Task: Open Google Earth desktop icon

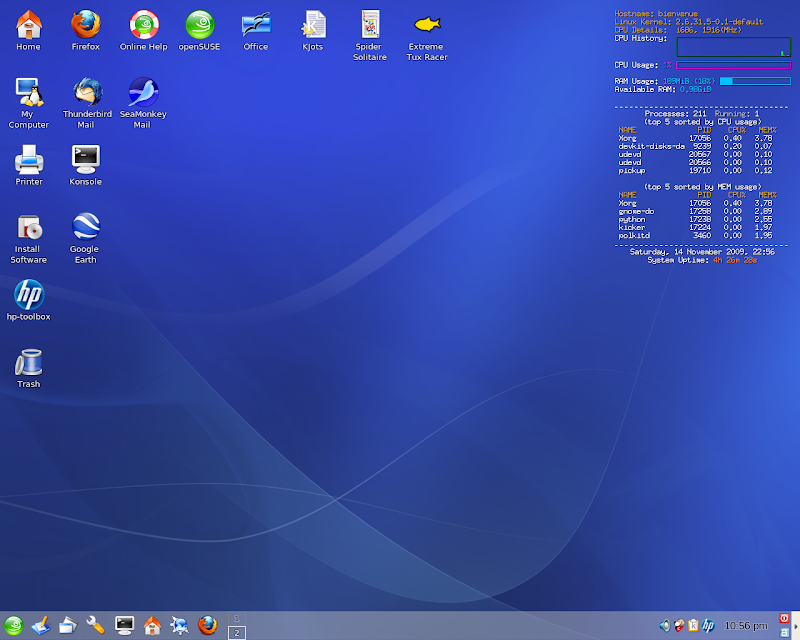Action: click(85, 227)
